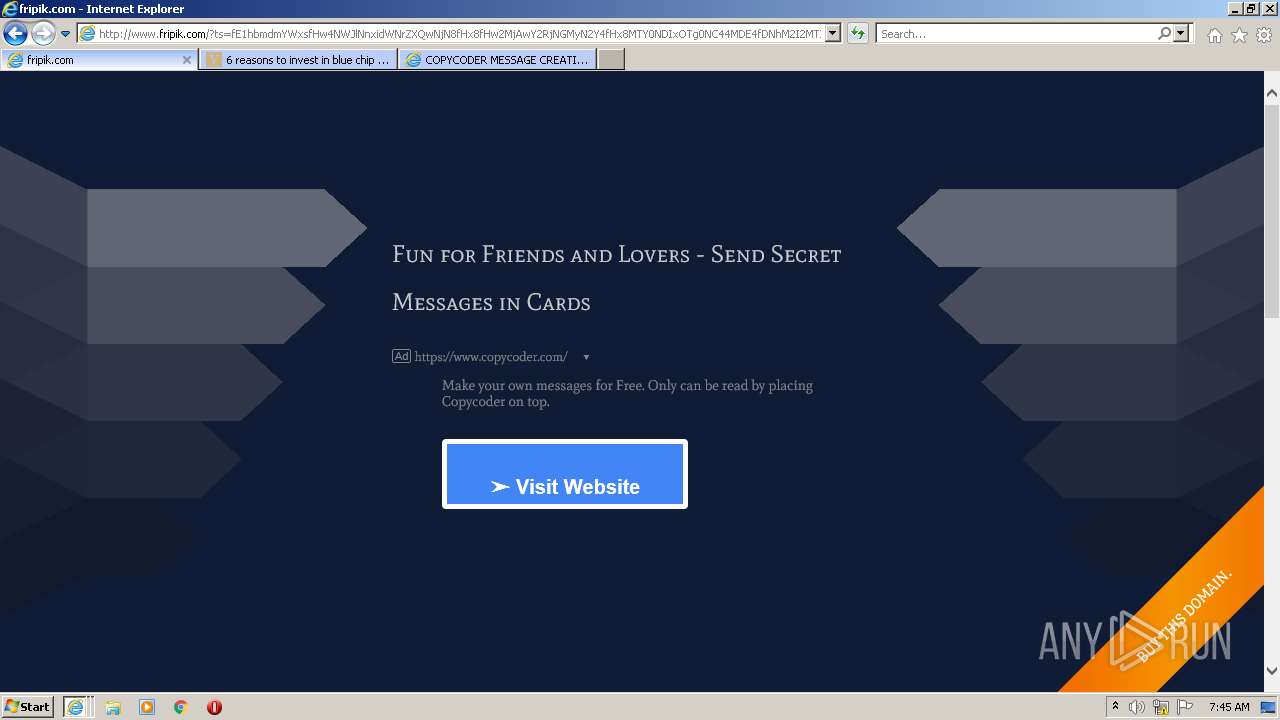Image resolution: width=1280 pixels, height=720 pixels.
Task: Click the scrollbar down arrow
Action: 1272,671
